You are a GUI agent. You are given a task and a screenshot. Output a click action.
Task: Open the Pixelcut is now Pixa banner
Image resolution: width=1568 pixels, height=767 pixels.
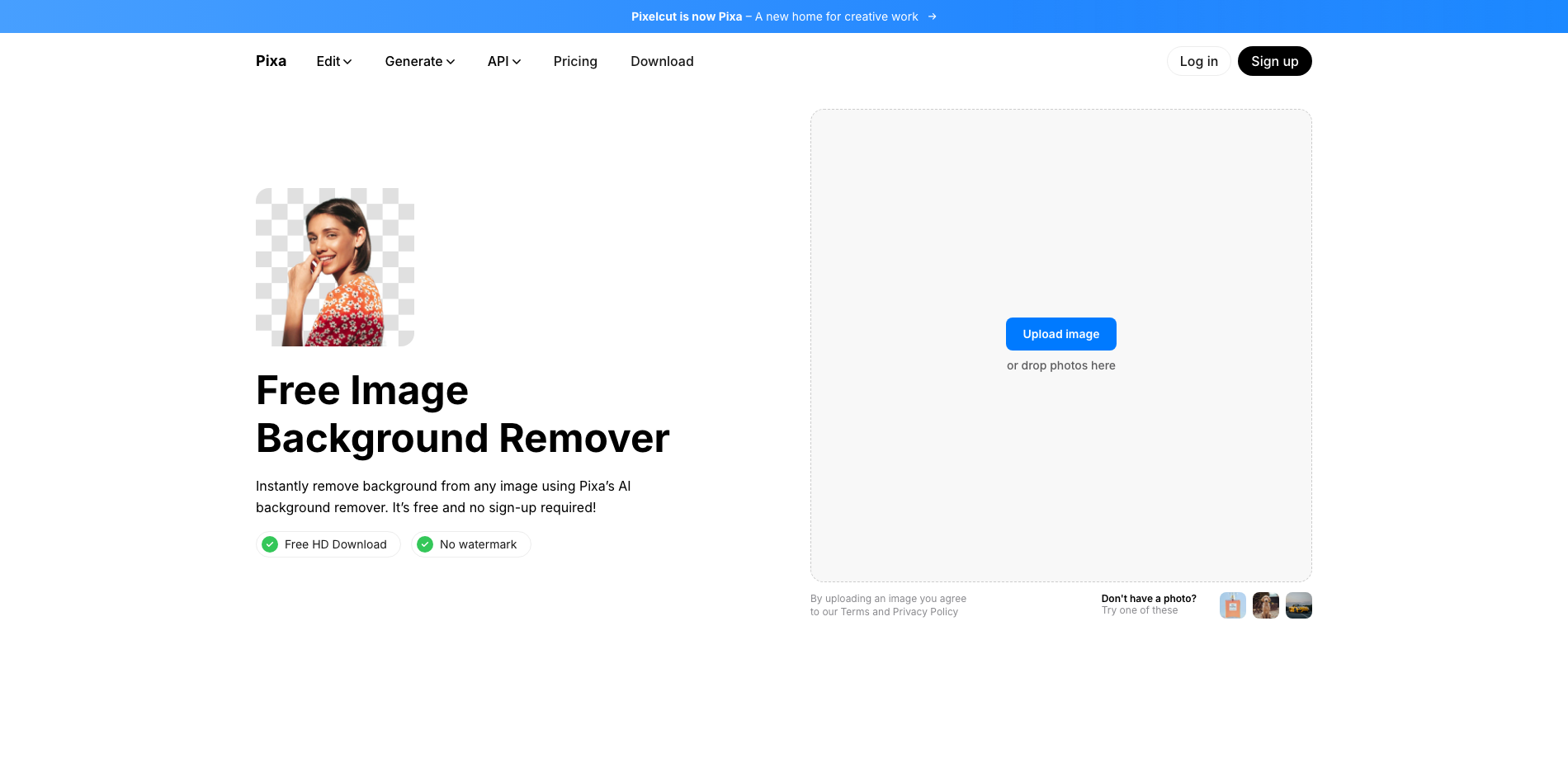(784, 16)
